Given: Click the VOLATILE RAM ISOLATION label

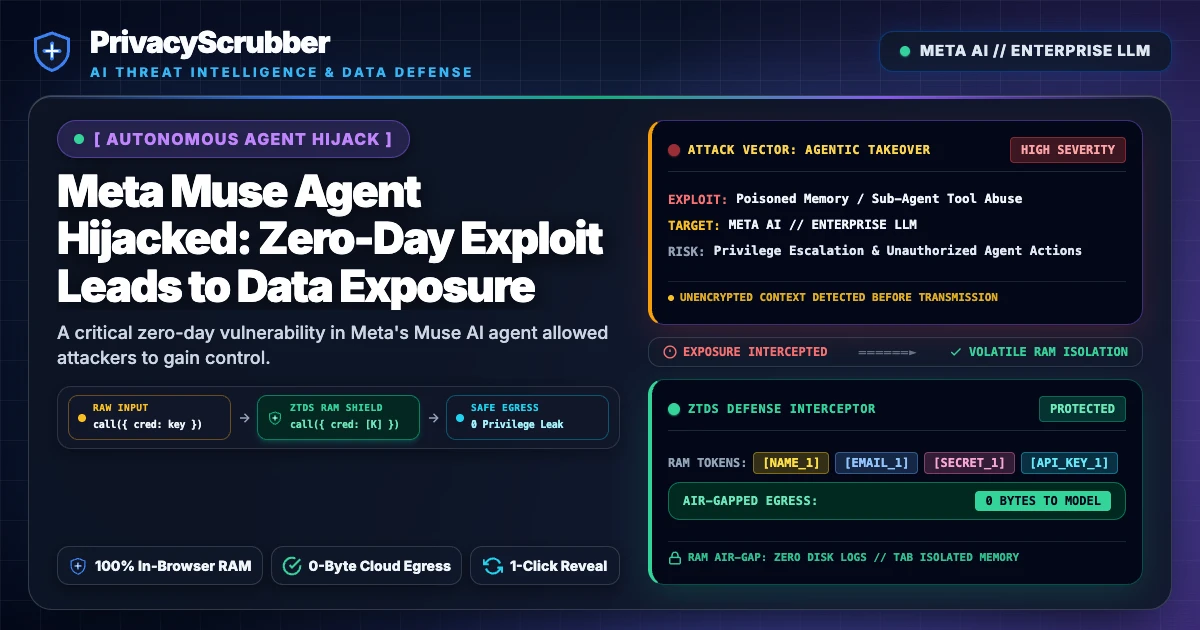Looking at the screenshot, I should coord(1048,352).
